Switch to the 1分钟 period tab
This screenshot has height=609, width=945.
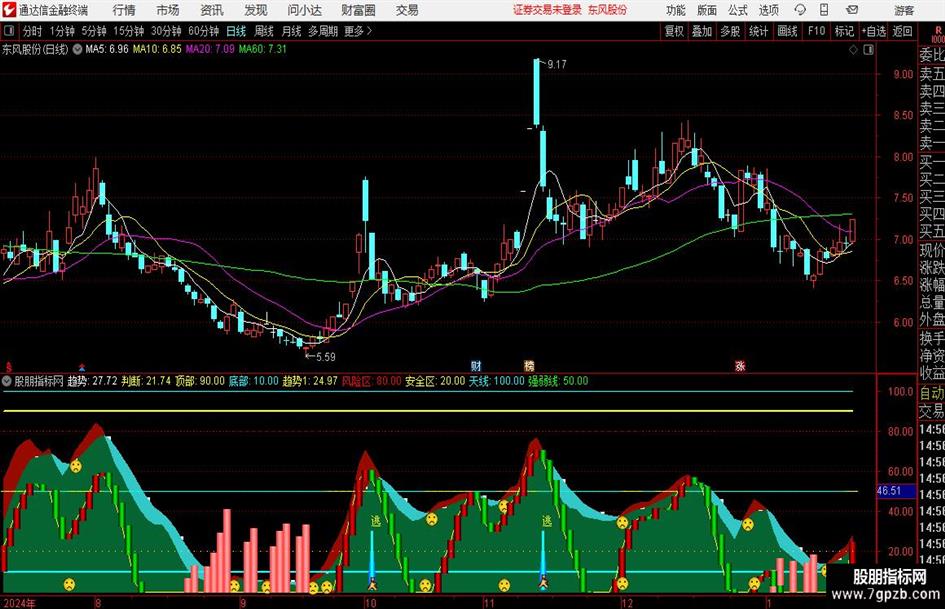(62, 31)
